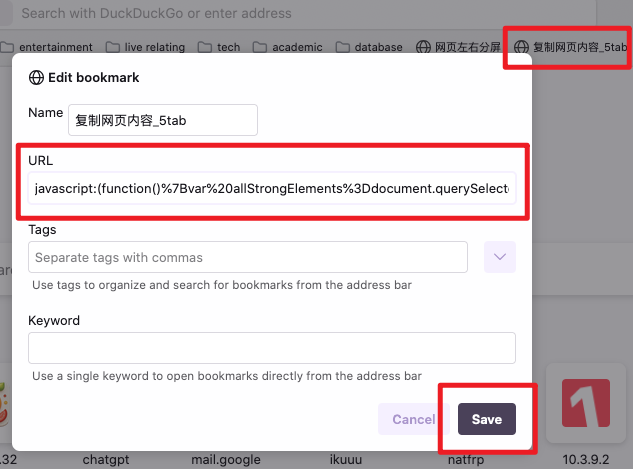Open the 网页左右分屏 bookmark
This screenshot has height=469, width=633.
coord(458,47)
